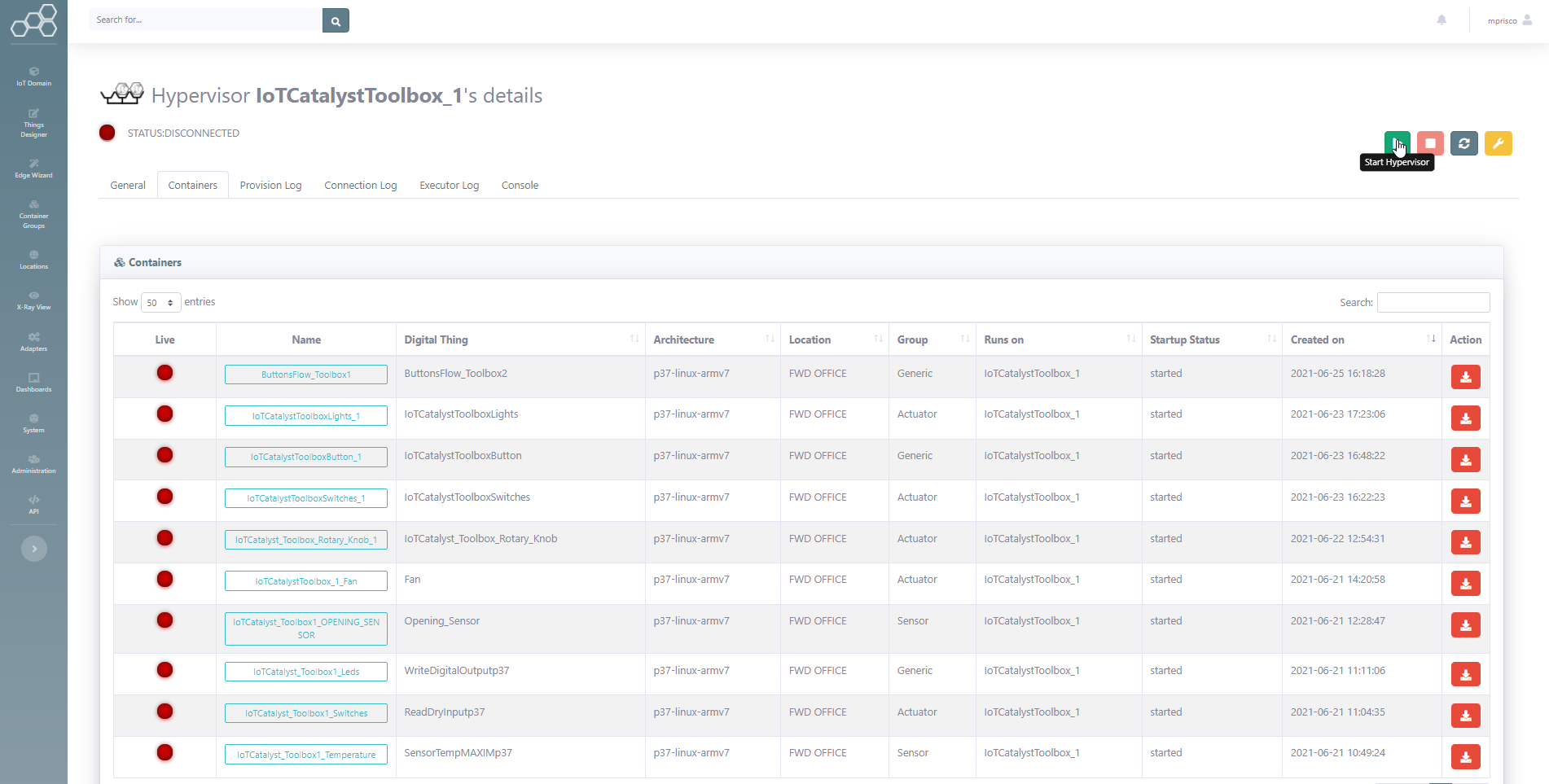1549x784 pixels.
Task: Click the yellow wrench settings icon
Action: pyautogui.click(x=1498, y=143)
